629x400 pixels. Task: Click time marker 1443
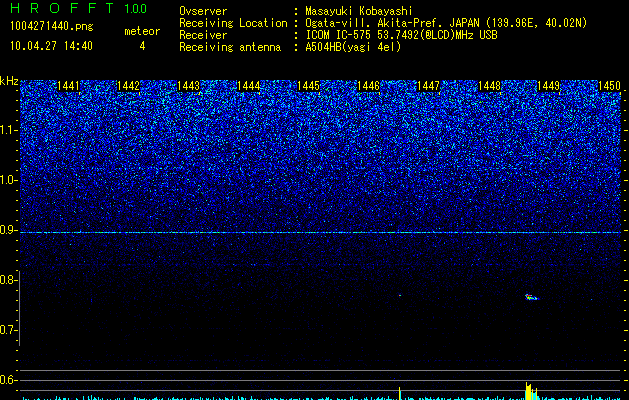coord(189,86)
